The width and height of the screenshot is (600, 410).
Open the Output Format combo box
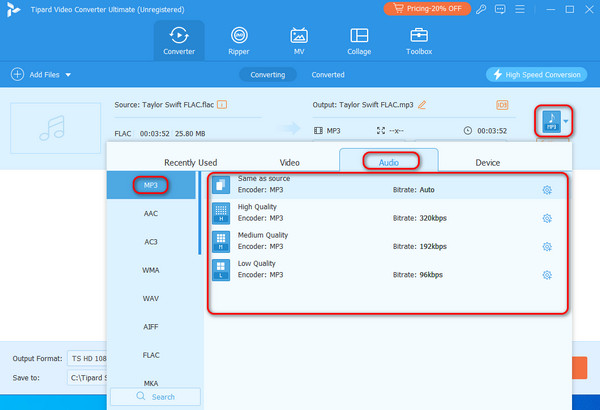[87, 358]
